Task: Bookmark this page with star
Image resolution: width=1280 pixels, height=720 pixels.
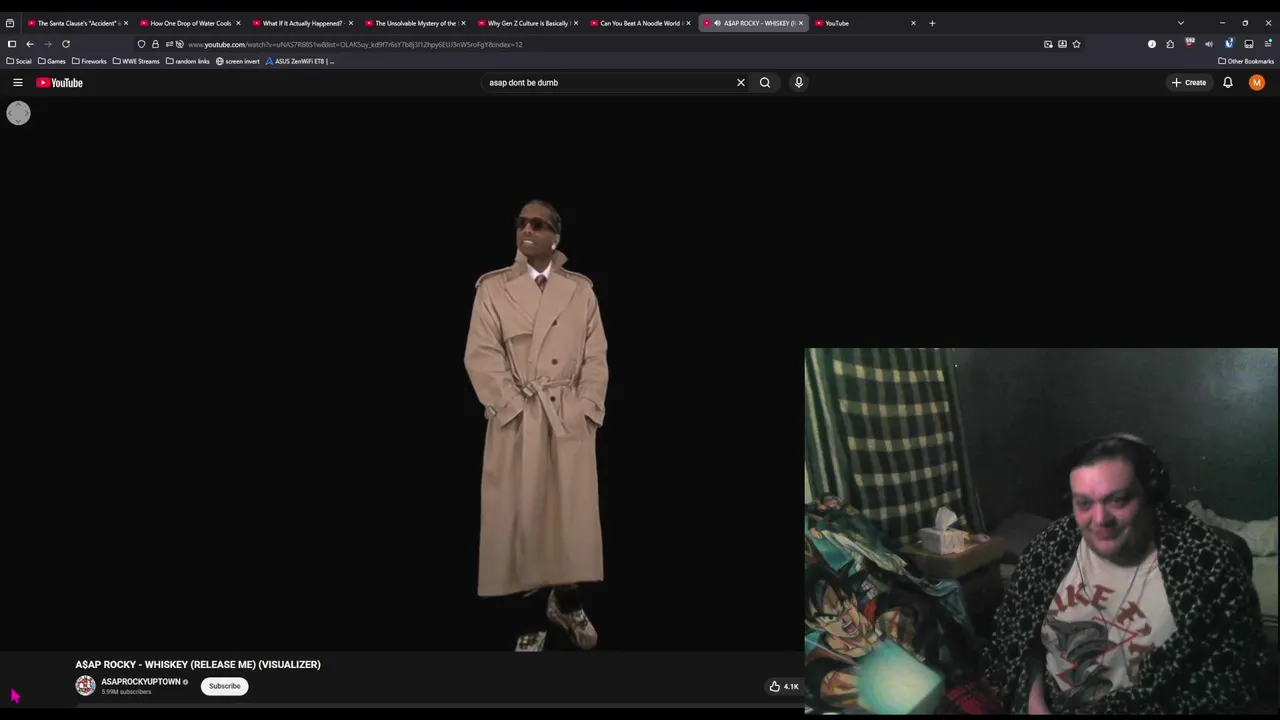Action: click(x=1076, y=44)
